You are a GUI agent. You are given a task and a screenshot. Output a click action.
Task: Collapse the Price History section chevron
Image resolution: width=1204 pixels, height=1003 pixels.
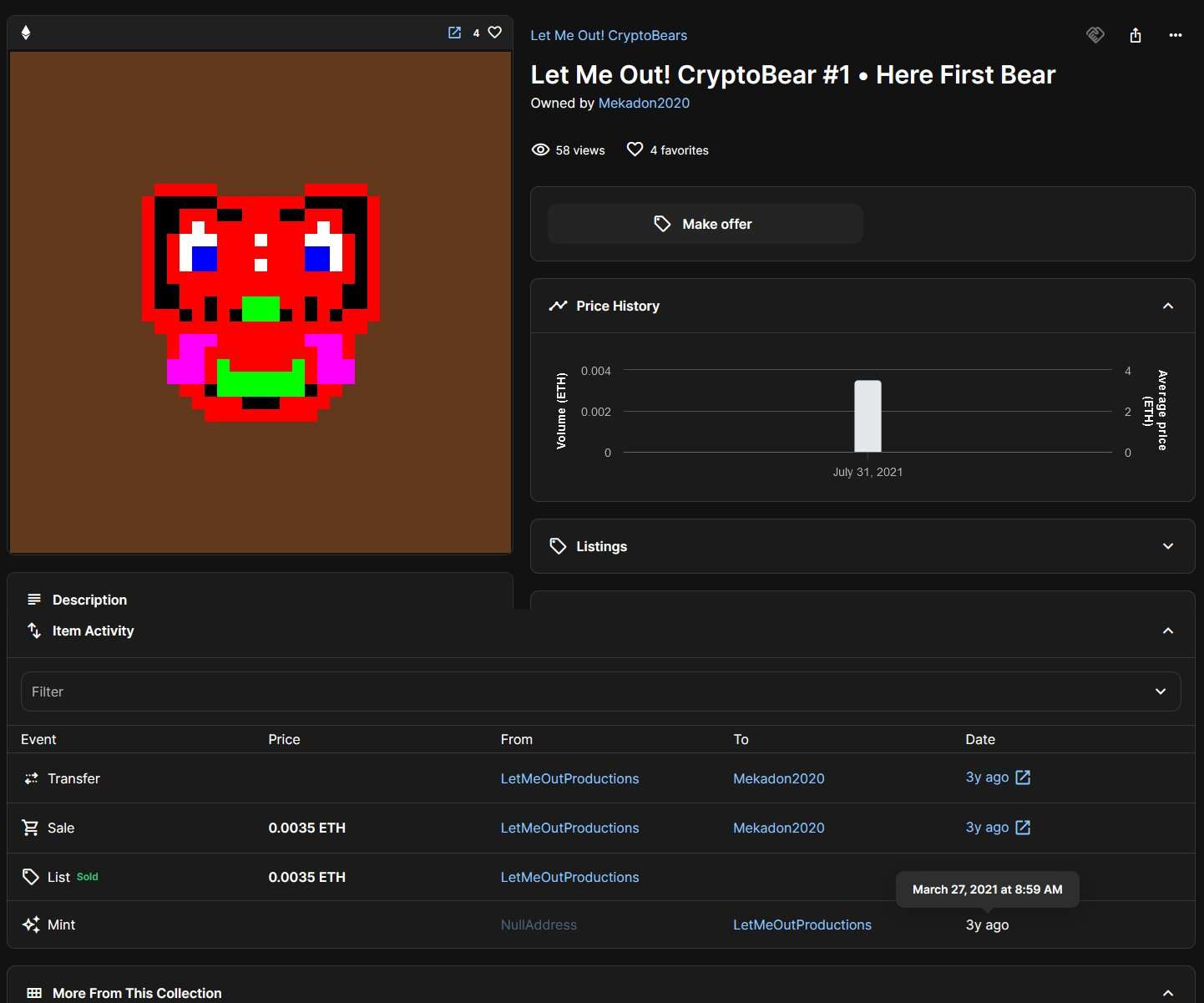(1168, 306)
